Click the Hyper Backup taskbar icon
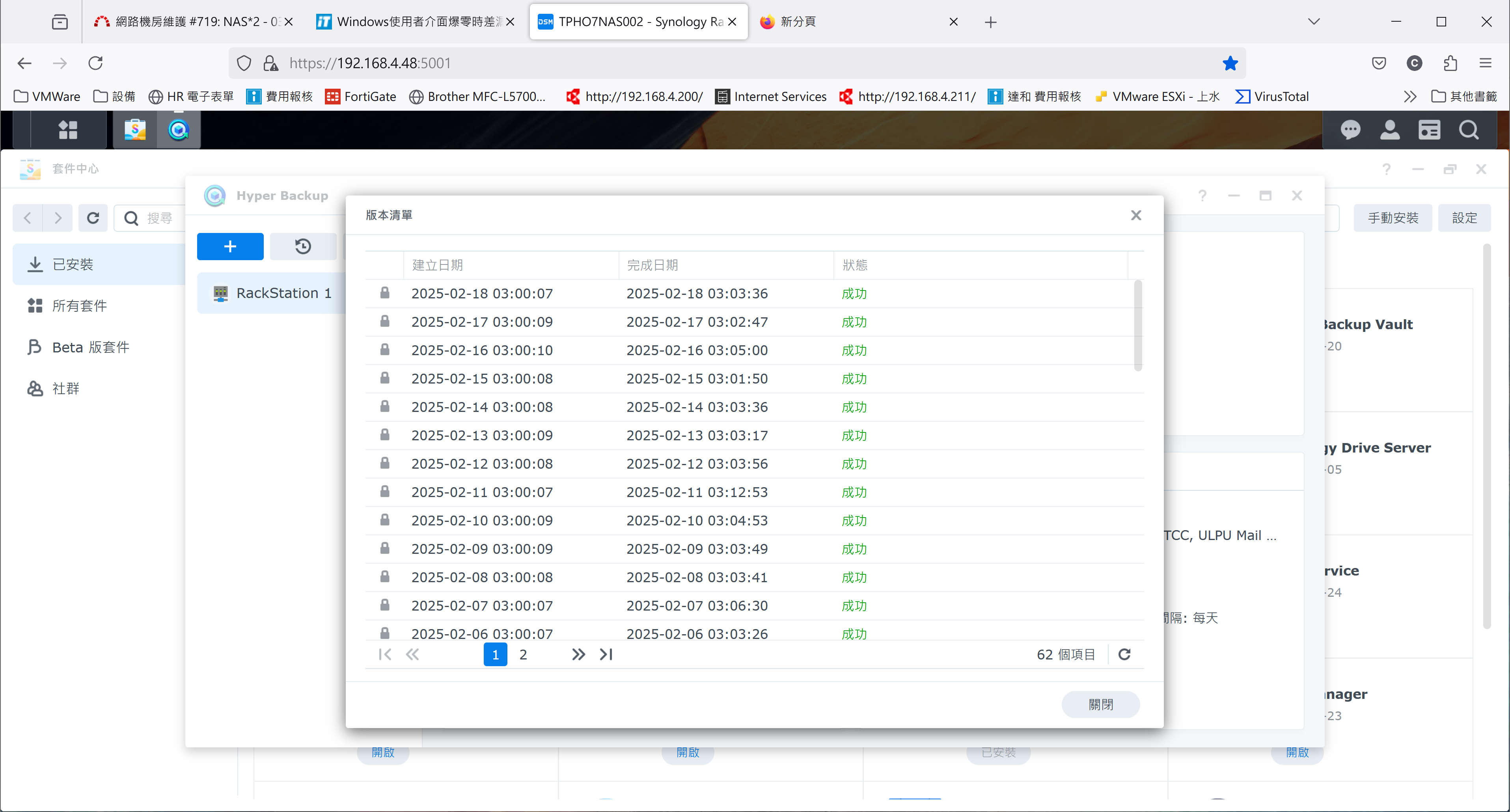Viewport: 1510px width, 812px height. [178, 129]
